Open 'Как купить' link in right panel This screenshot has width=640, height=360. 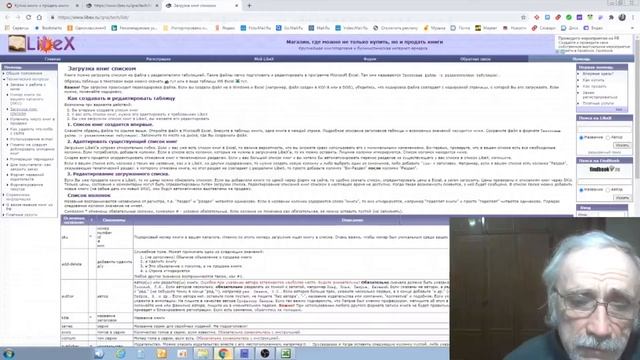click(x=593, y=80)
